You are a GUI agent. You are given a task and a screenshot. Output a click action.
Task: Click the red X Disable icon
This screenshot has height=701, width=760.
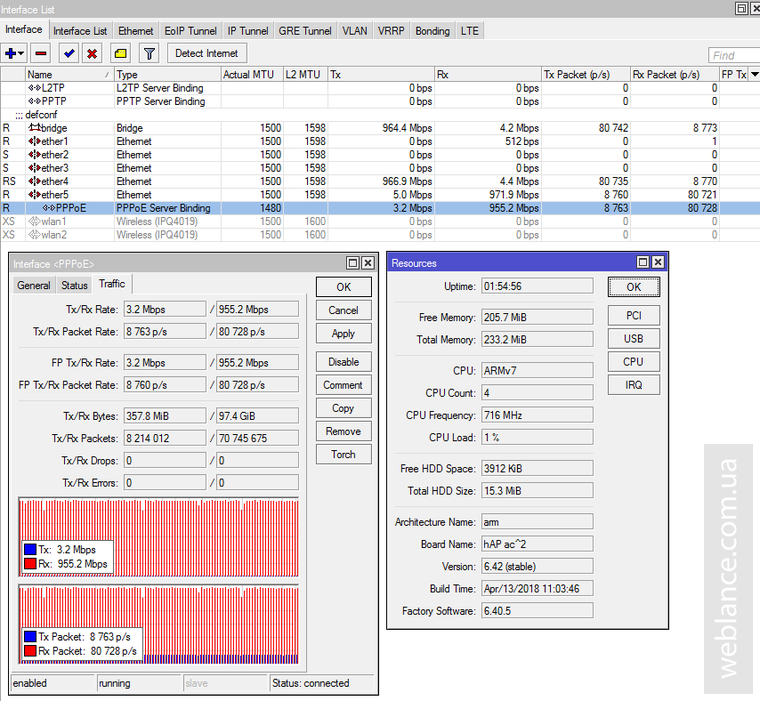(x=92, y=53)
